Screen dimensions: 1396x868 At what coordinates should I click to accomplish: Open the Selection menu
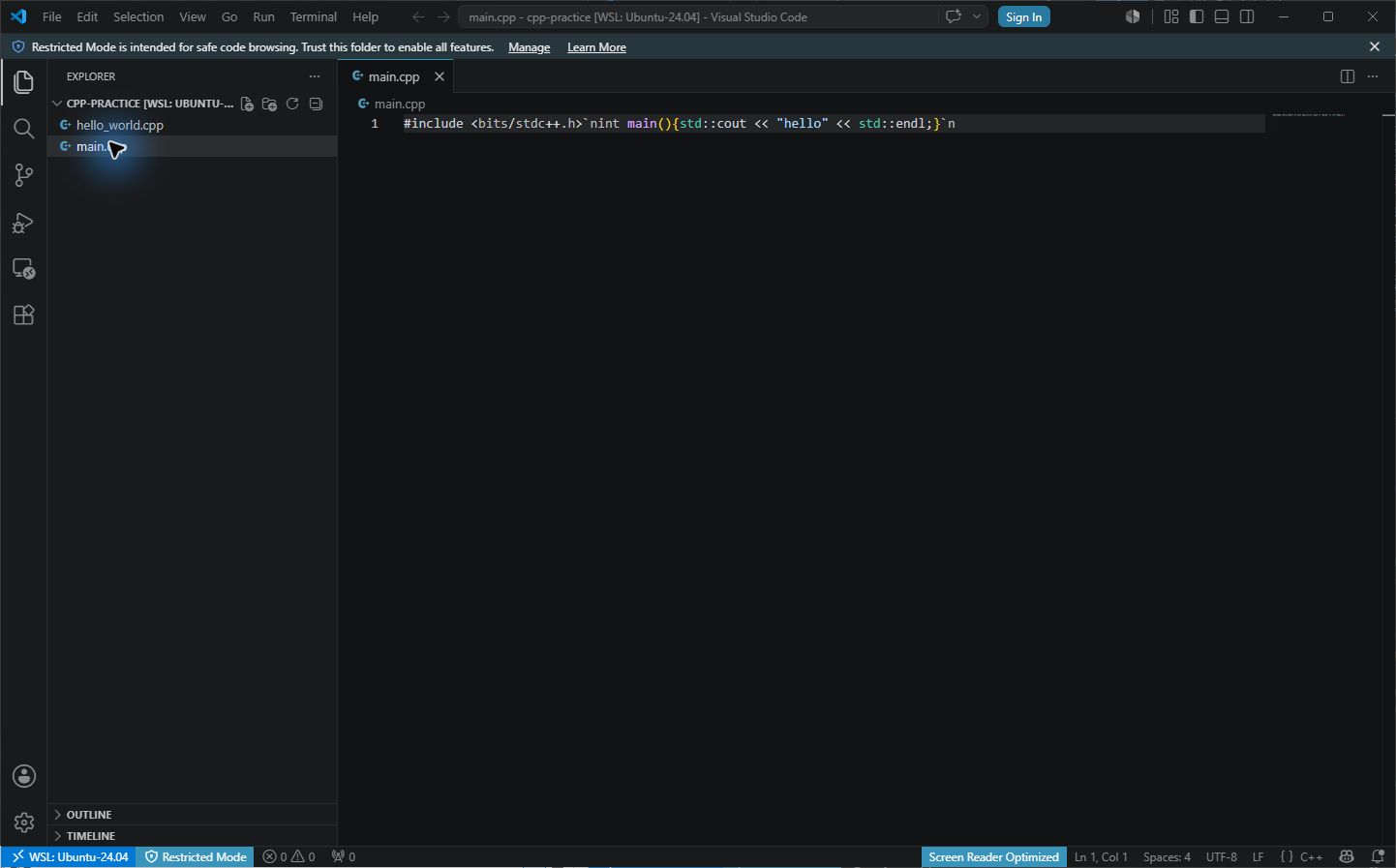coord(138,16)
